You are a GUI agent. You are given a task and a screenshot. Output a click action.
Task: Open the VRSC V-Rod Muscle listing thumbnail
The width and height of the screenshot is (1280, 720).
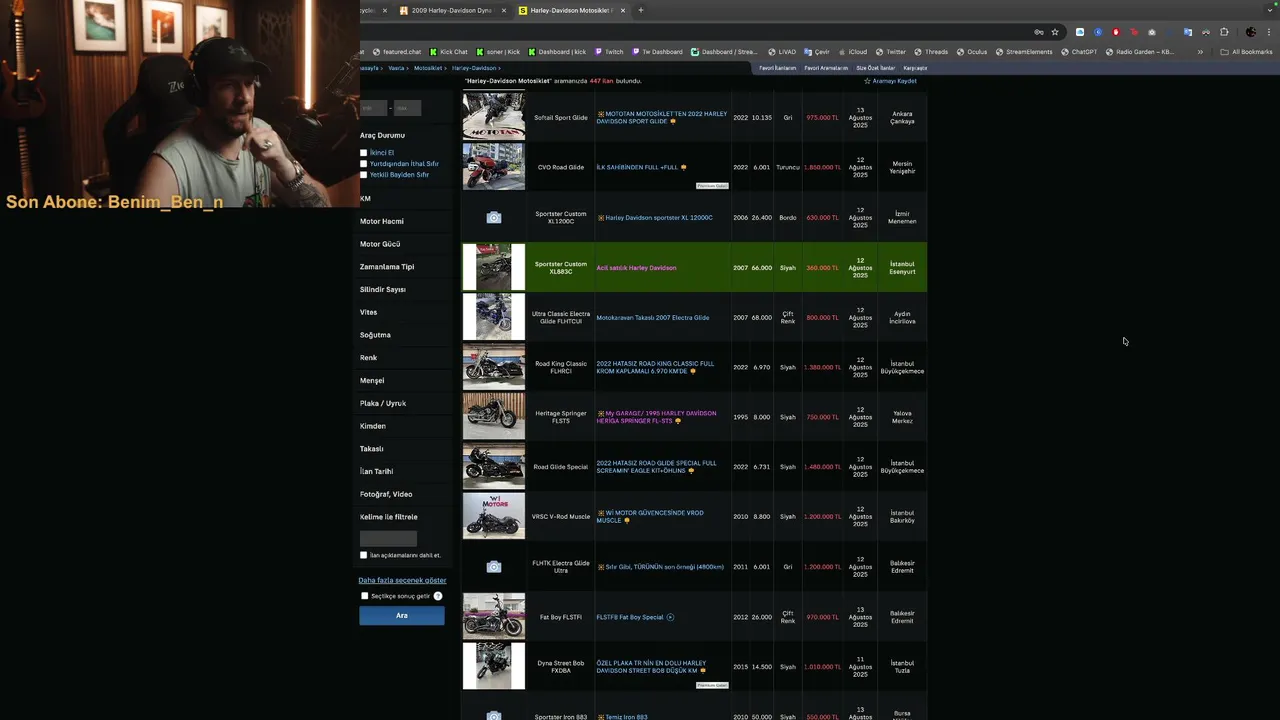(x=494, y=516)
